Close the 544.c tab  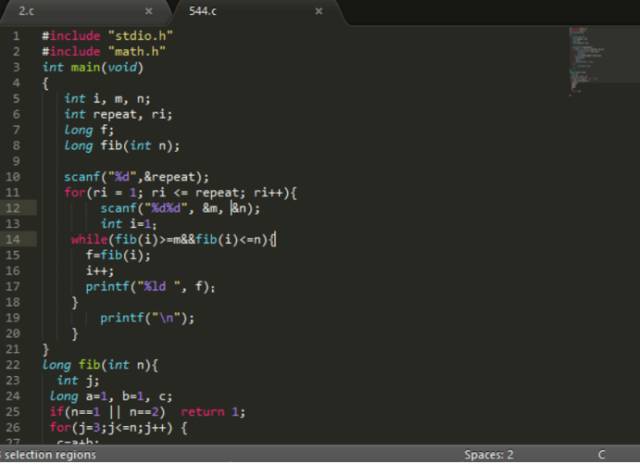319,11
